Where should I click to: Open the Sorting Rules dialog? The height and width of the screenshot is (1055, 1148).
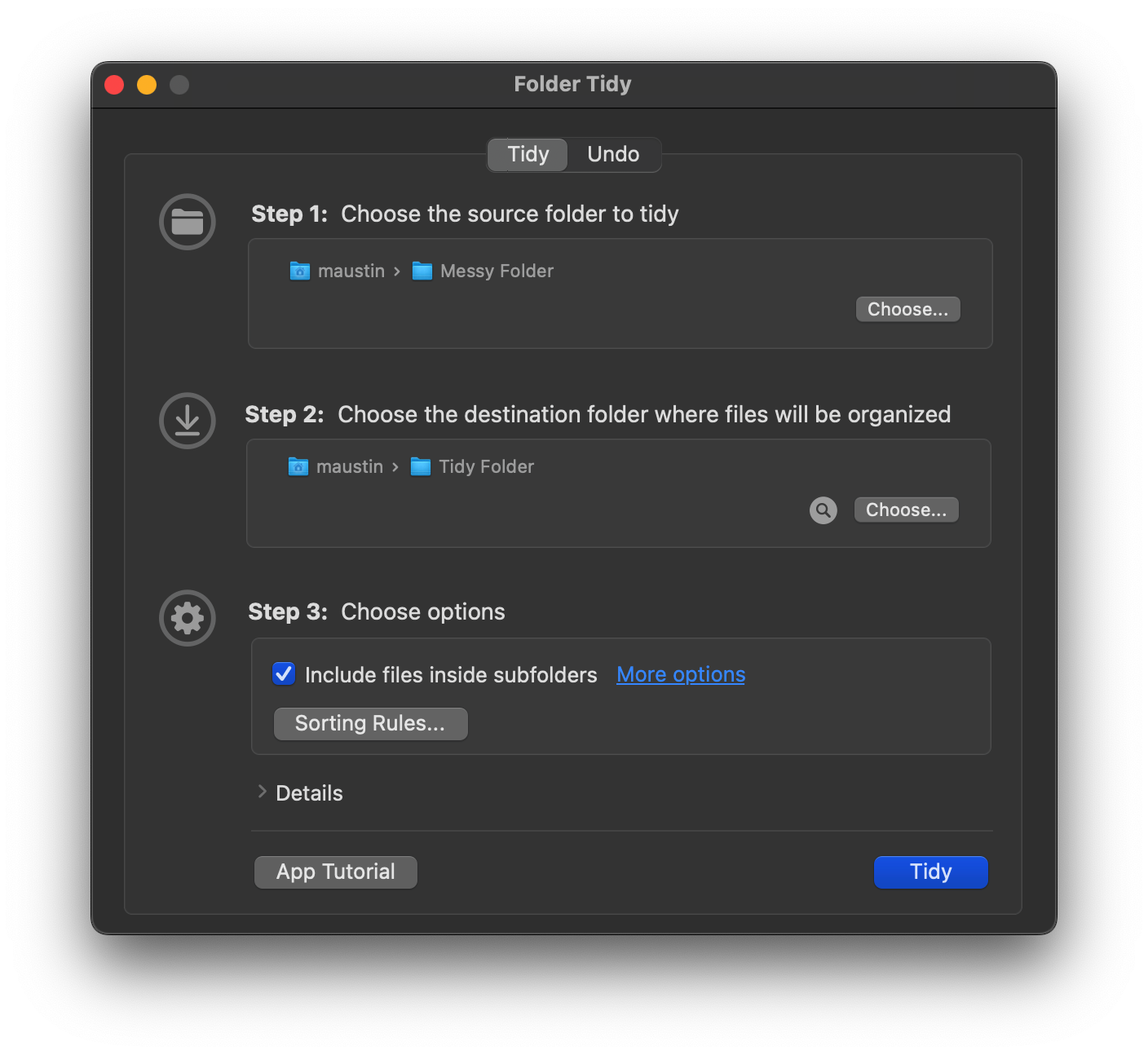point(370,723)
